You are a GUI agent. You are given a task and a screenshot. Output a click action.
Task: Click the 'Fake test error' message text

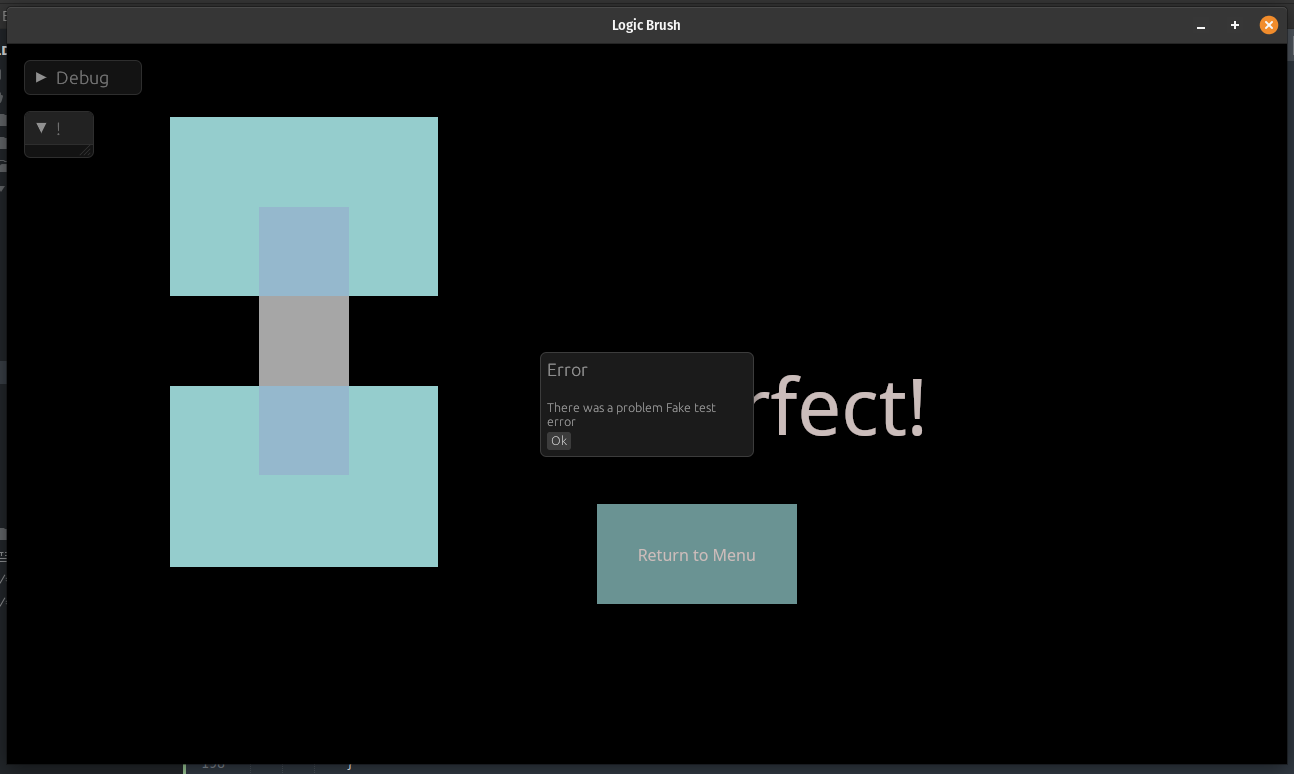[x=631, y=414]
